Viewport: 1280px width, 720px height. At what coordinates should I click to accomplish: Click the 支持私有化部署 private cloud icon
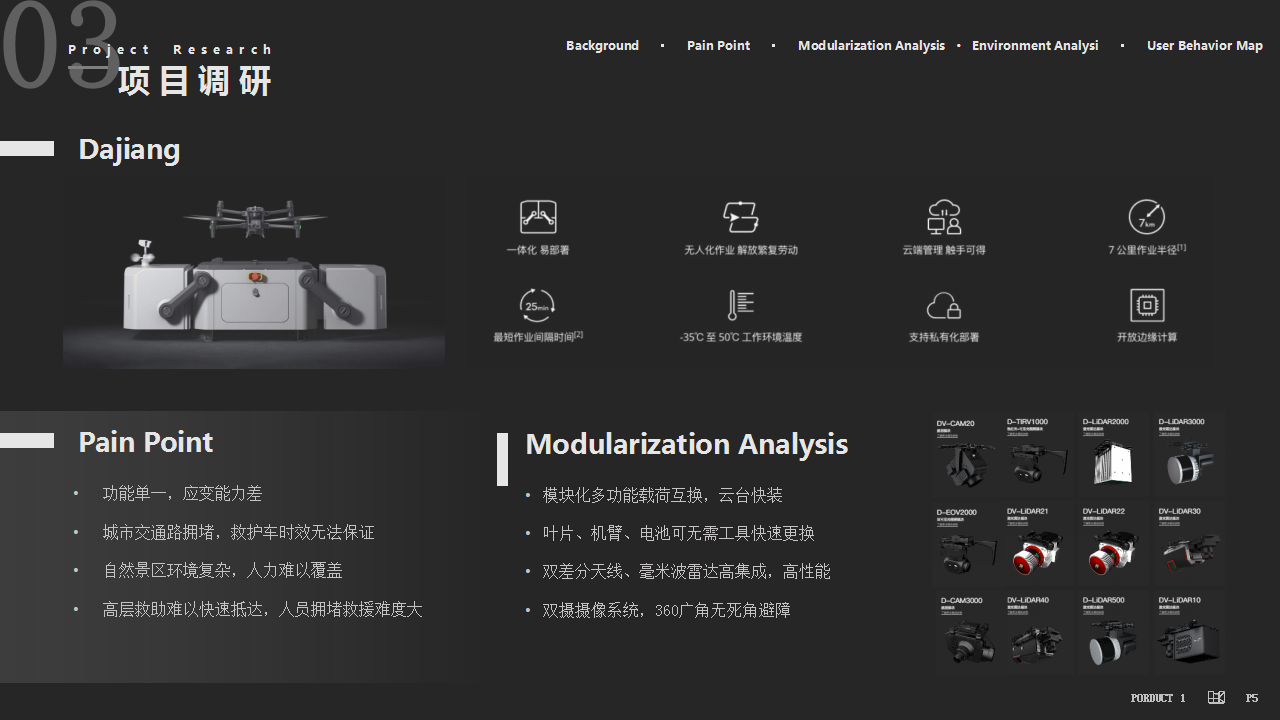[944, 303]
